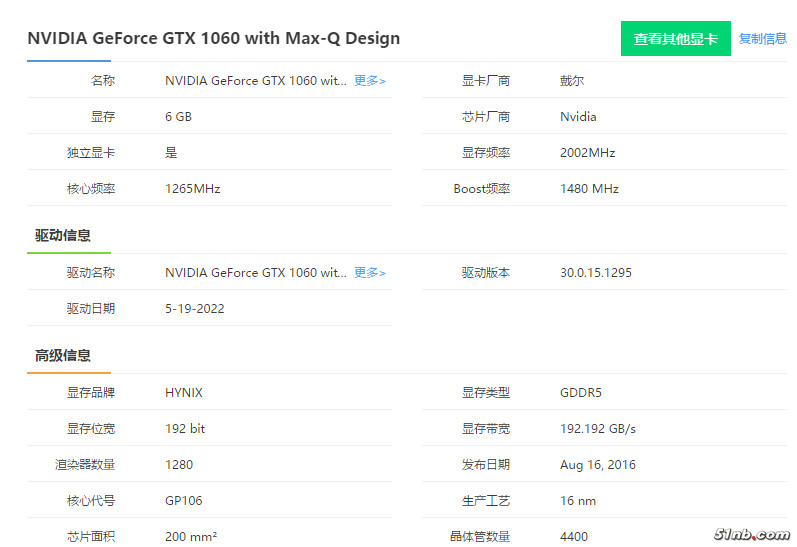The image size is (797, 547).
Task: Click the 生产工艺 row label
Action: 486,501
